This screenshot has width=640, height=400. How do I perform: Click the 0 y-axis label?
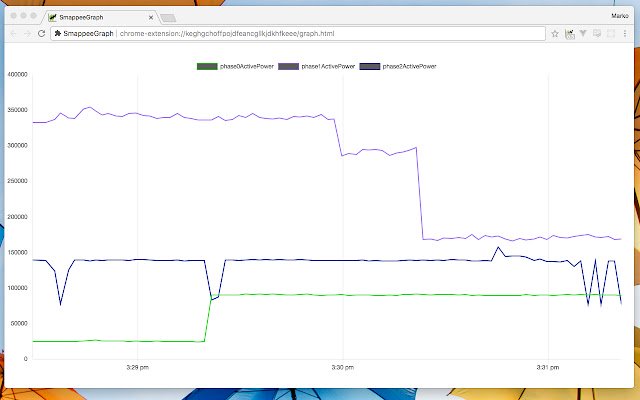coord(26,359)
